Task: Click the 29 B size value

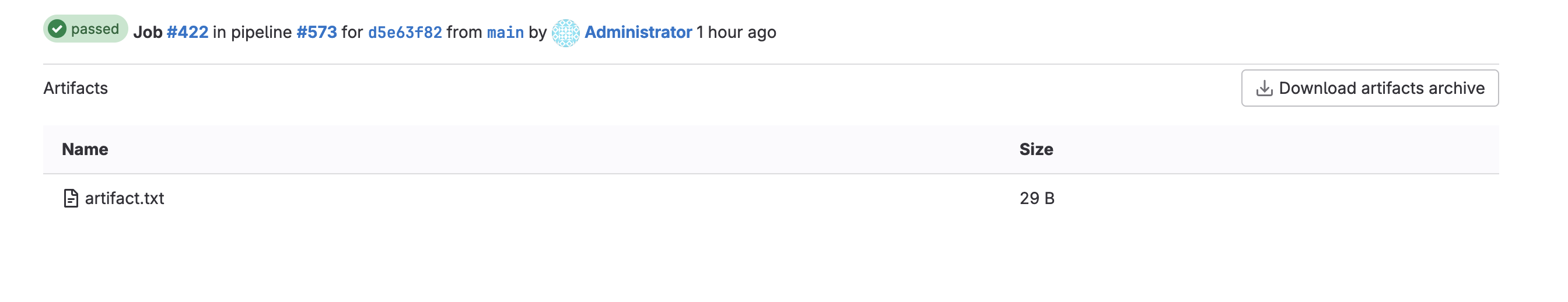Action: (1037, 198)
